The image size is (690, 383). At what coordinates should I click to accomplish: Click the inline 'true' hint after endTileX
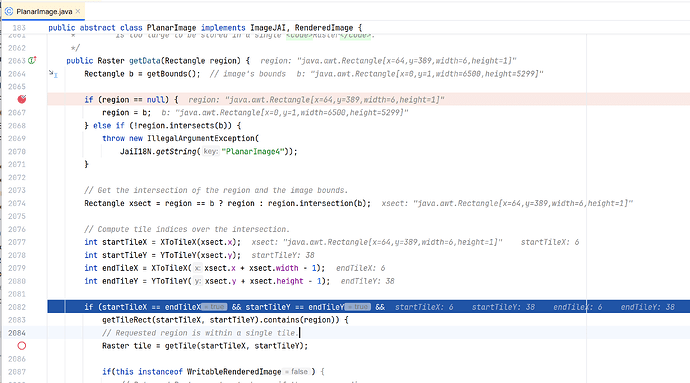click(x=214, y=307)
